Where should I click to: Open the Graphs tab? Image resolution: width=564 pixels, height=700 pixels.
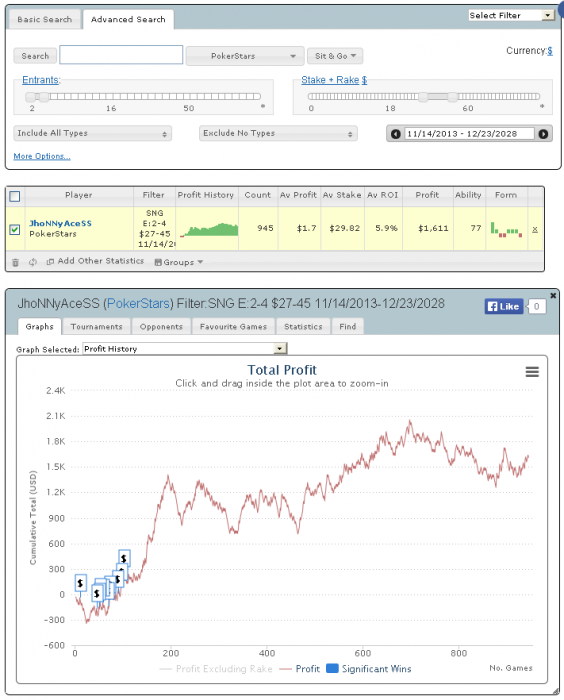click(39, 326)
